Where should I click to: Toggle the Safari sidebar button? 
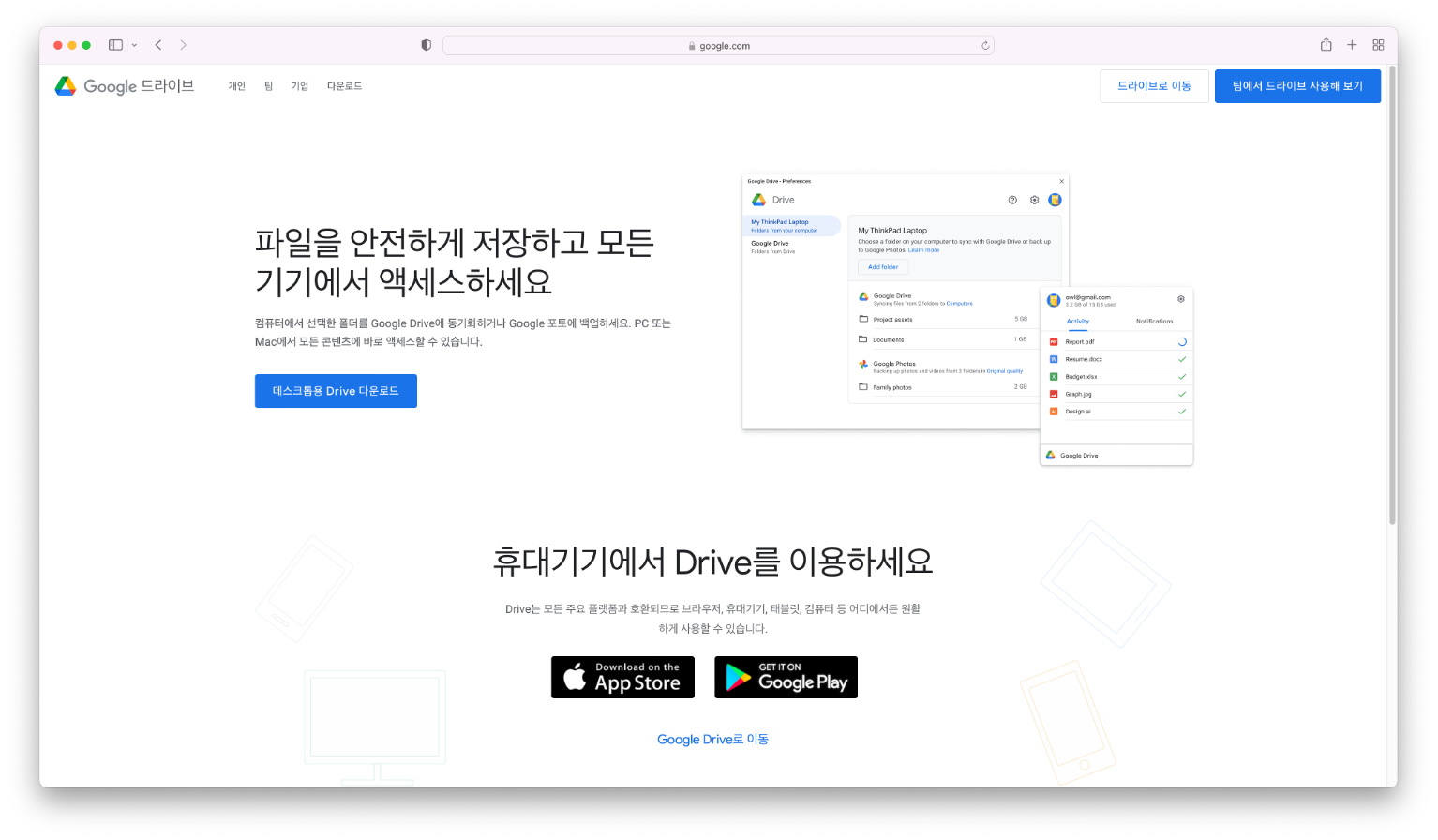(115, 45)
